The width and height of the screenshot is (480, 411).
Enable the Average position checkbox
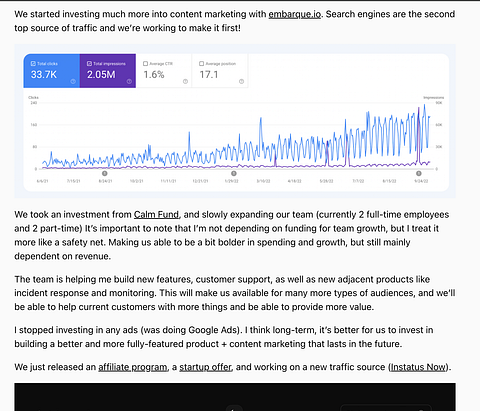coord(201,64)
